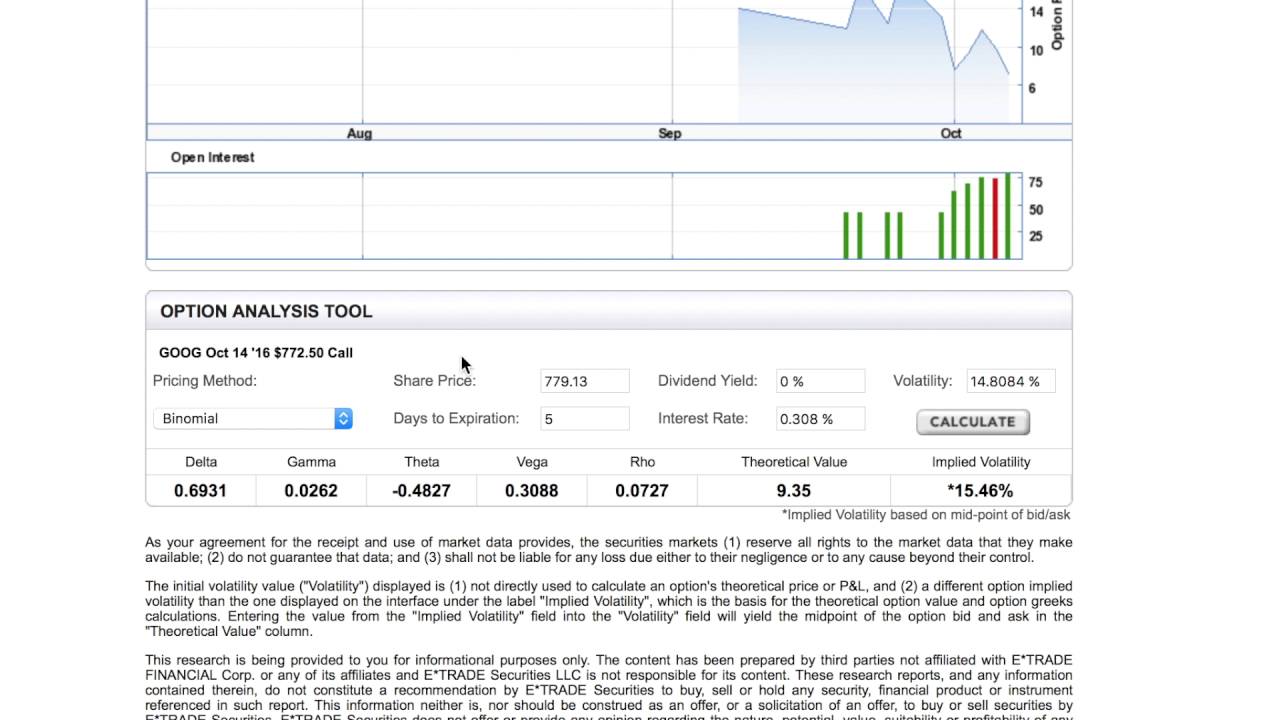Click the implied volatility mid-point footnote

click(926, 515)
